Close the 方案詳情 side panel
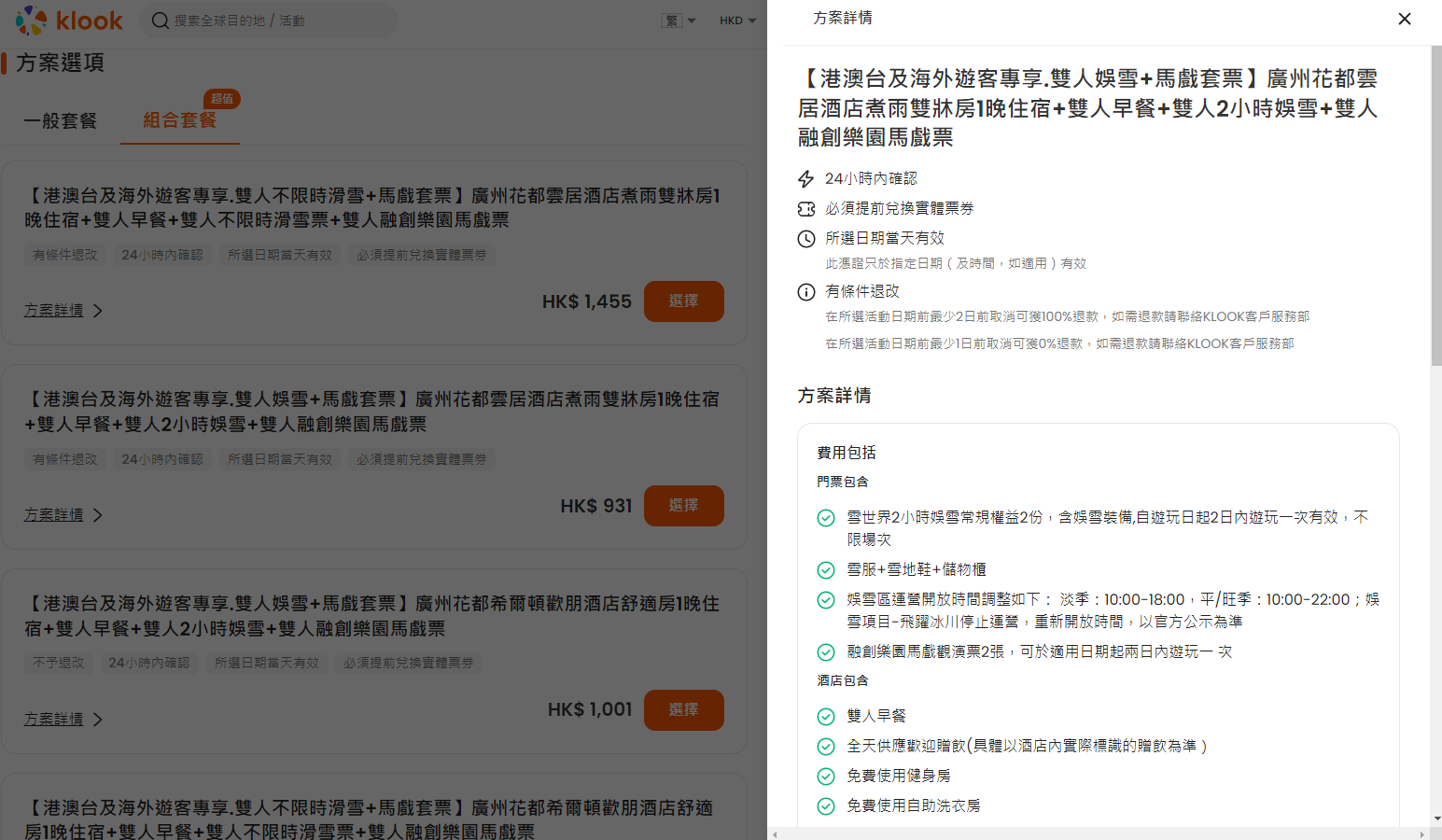The height and width of the screenshot is (840, 1442). (x=1404, y=19)
